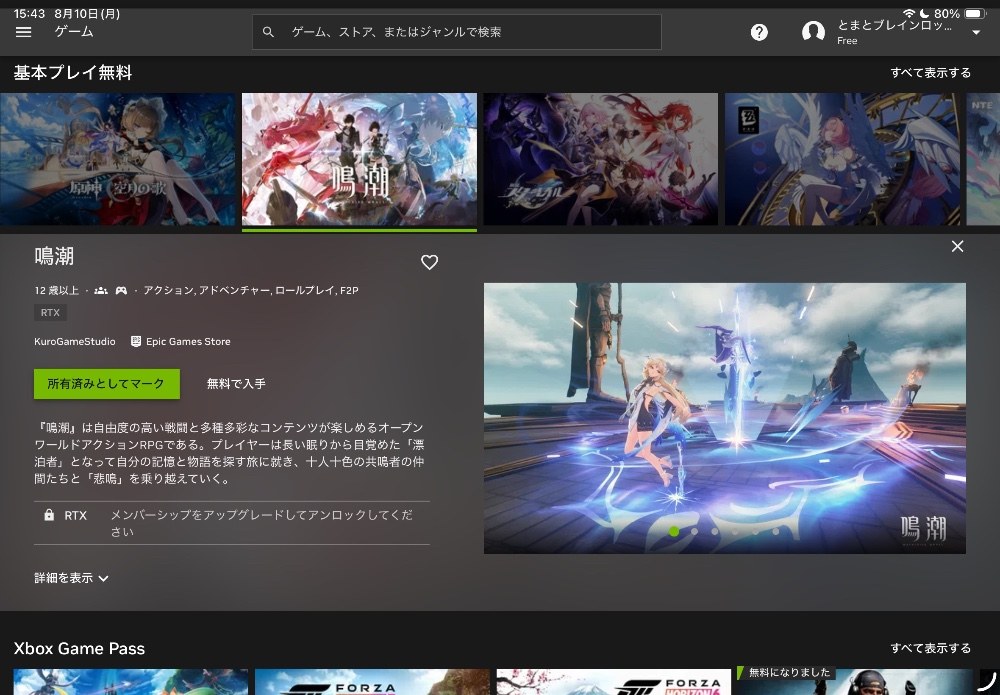This screenshot has height=695, width=1000.
Task: Click the 15:43 clock in status bar
Action: (29, 13)
